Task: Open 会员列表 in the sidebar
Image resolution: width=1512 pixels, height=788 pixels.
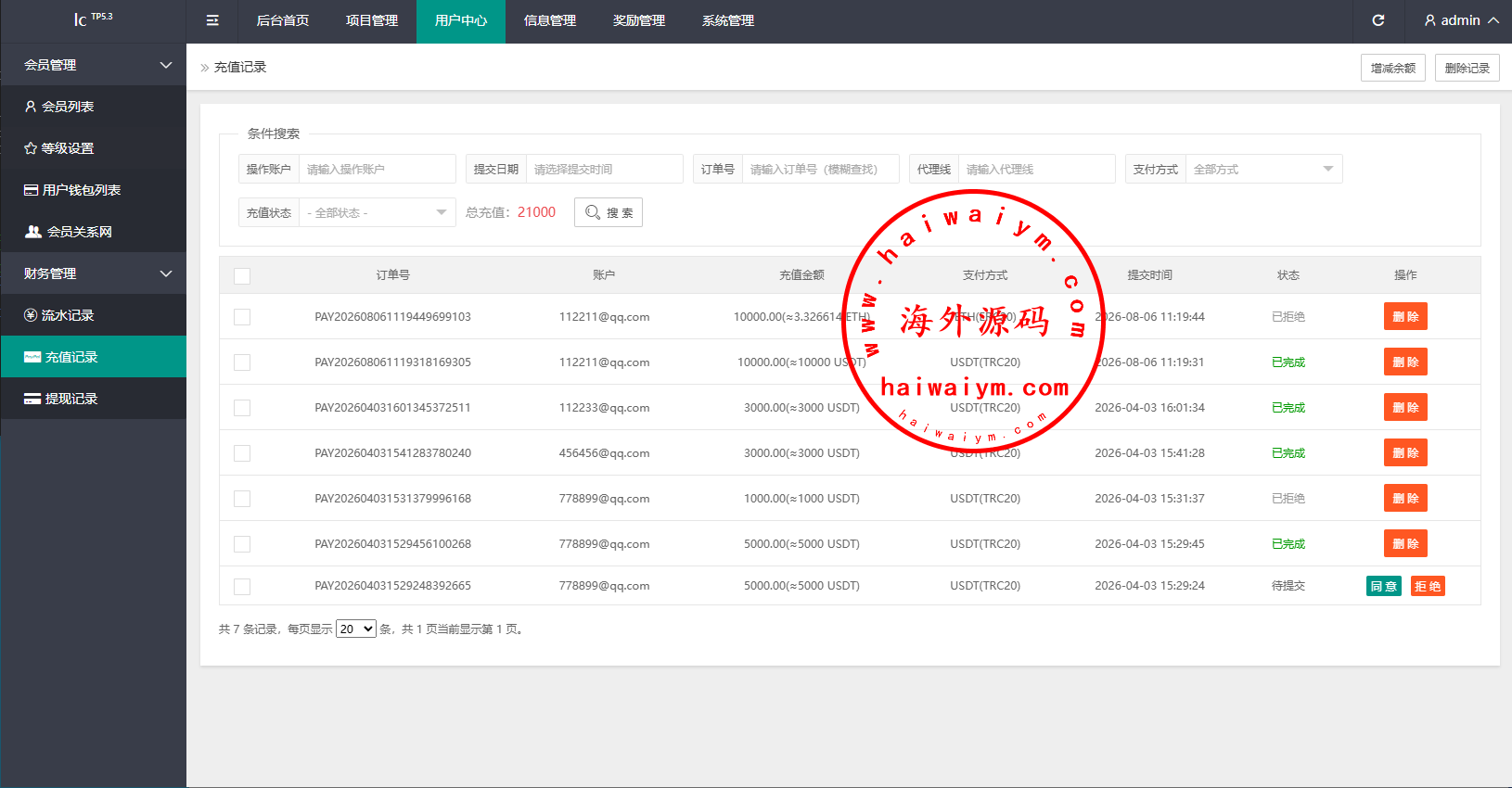Action: click(93, 107)
